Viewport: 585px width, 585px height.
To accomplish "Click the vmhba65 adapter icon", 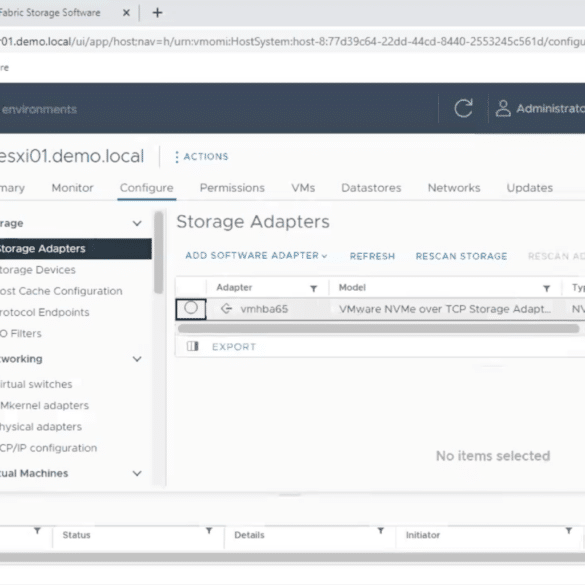I will 226,309.
